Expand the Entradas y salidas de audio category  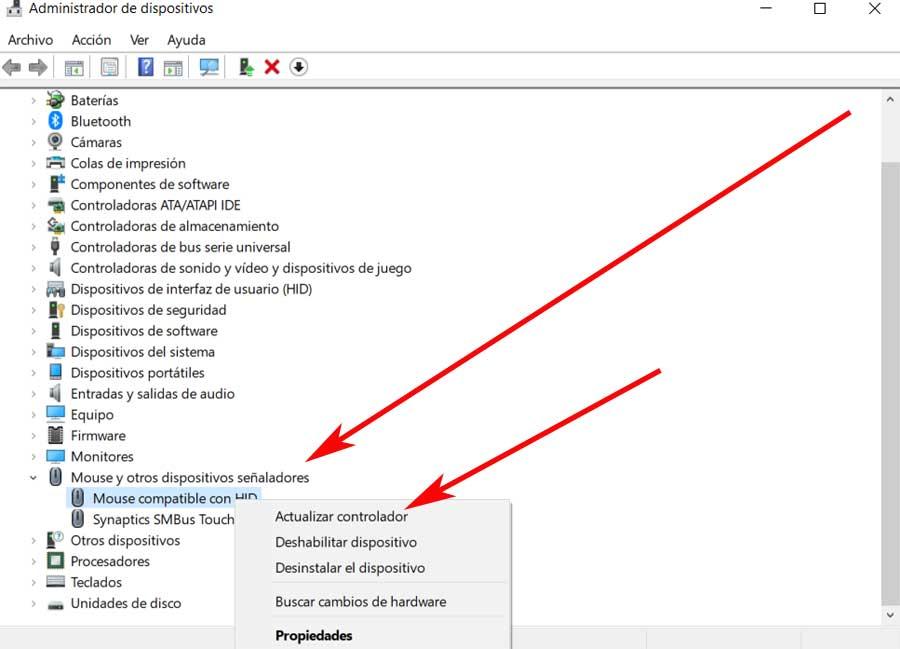[x=33, y=394]
